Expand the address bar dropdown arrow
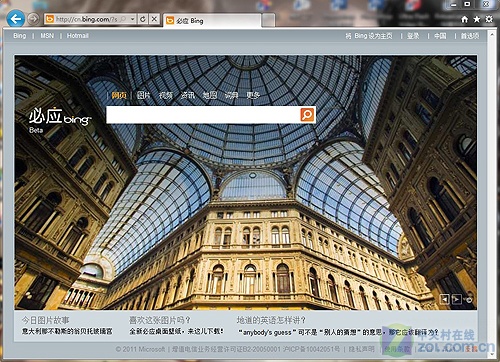The width and height of the screenshot is (500, 362). (x=132, y=19)
